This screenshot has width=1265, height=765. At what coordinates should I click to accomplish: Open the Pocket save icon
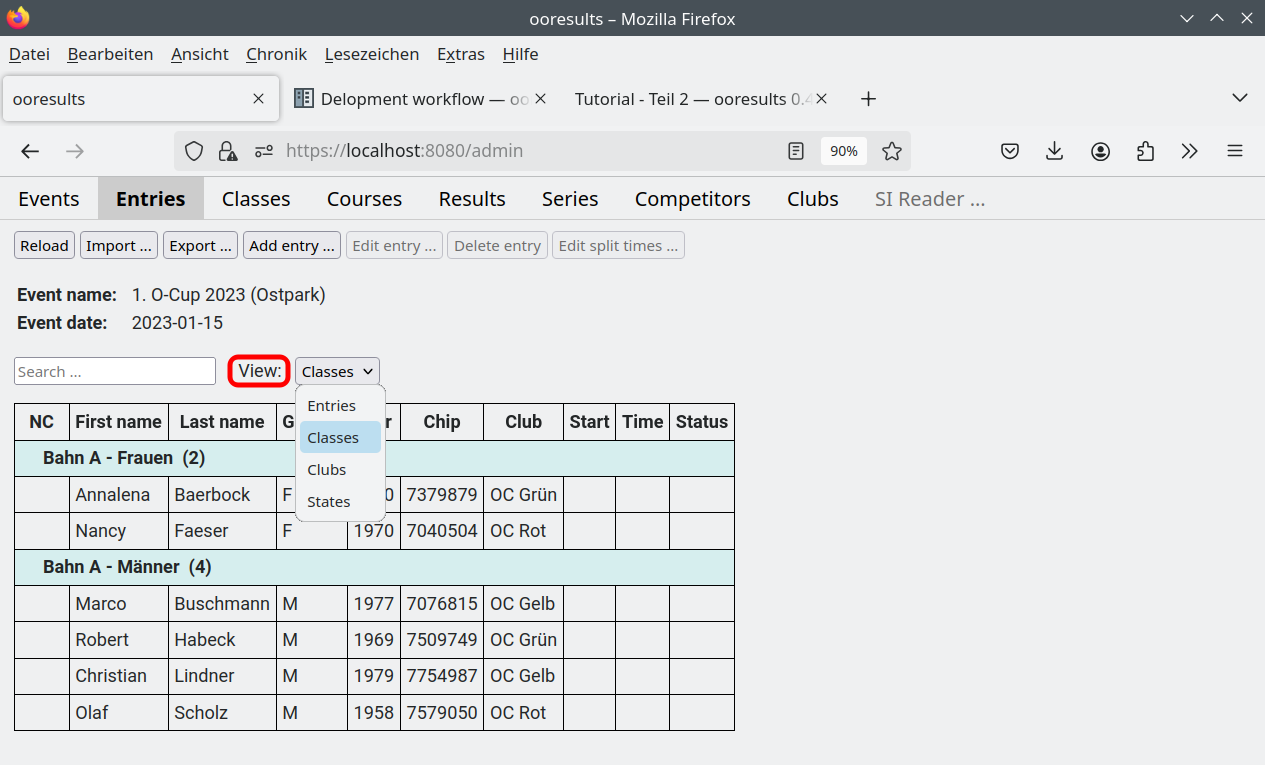pyautogui.click(x=1010, y=151)
